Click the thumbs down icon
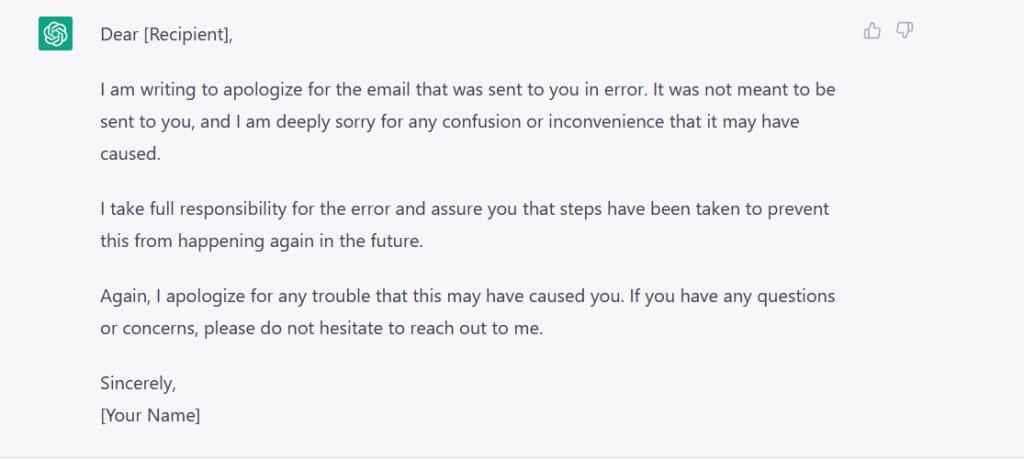This screenshot has height=460, width=1024. [904, 31]
